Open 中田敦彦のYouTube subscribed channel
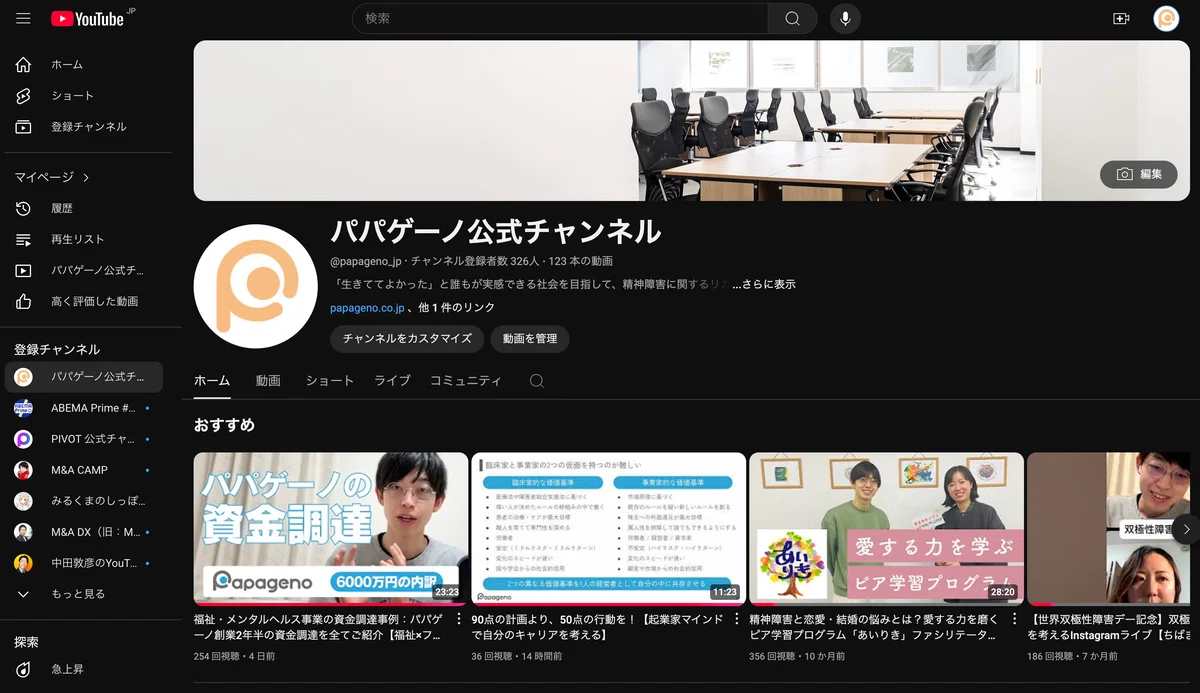Viewport: 1200px width, 693px height. [83, 563]
